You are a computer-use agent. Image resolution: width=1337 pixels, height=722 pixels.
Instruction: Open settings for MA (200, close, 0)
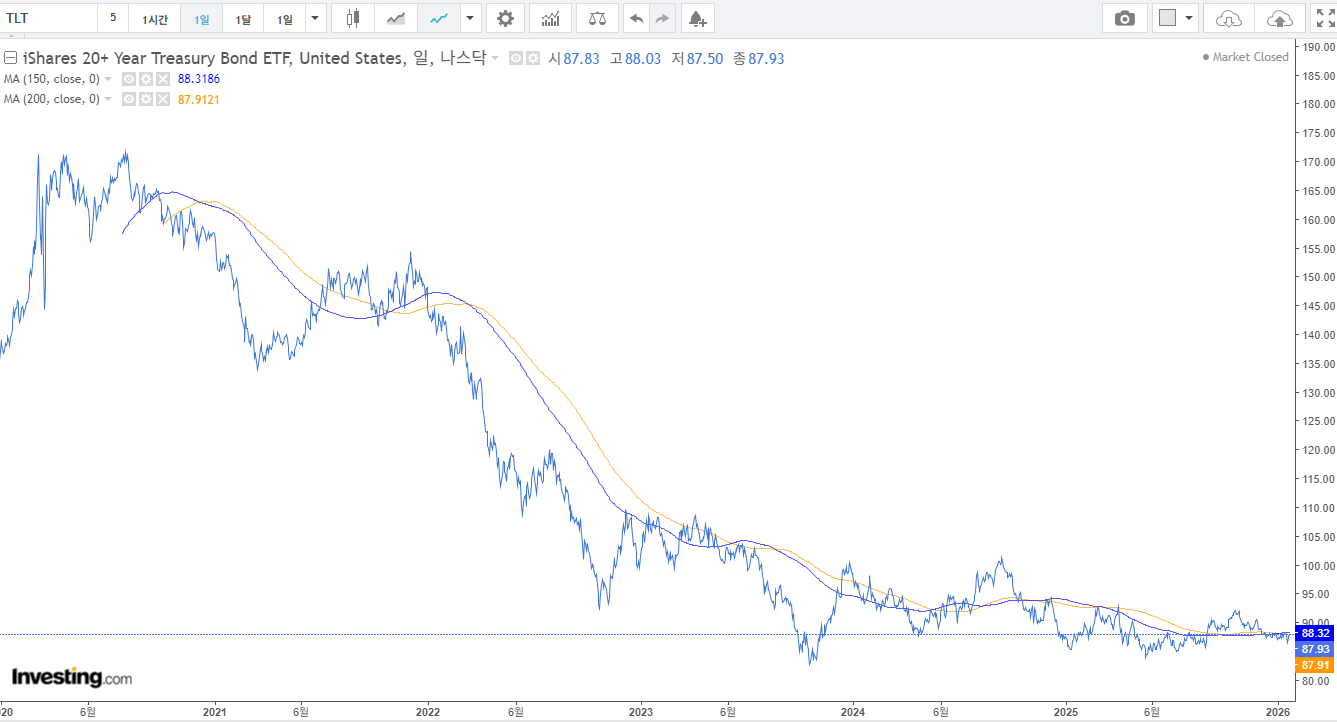point(145,99)
